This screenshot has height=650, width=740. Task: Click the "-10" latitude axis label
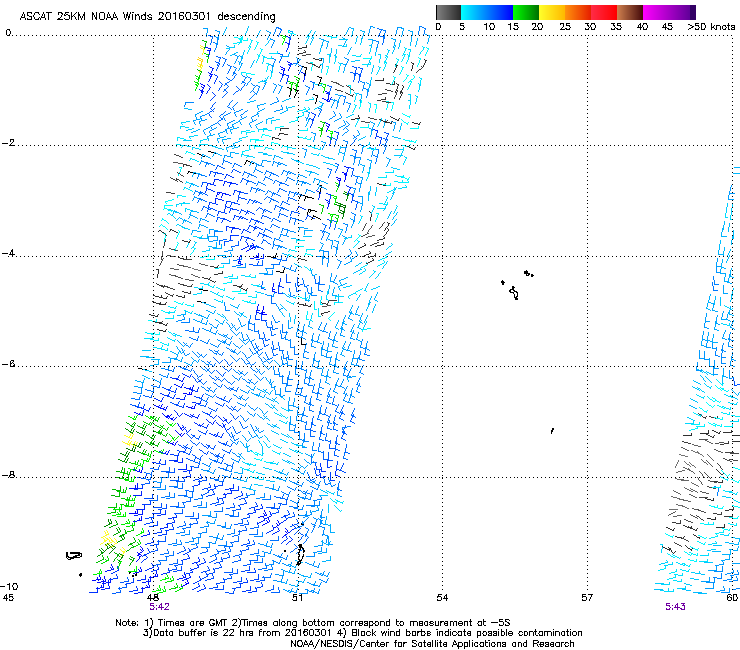[9, 586]
